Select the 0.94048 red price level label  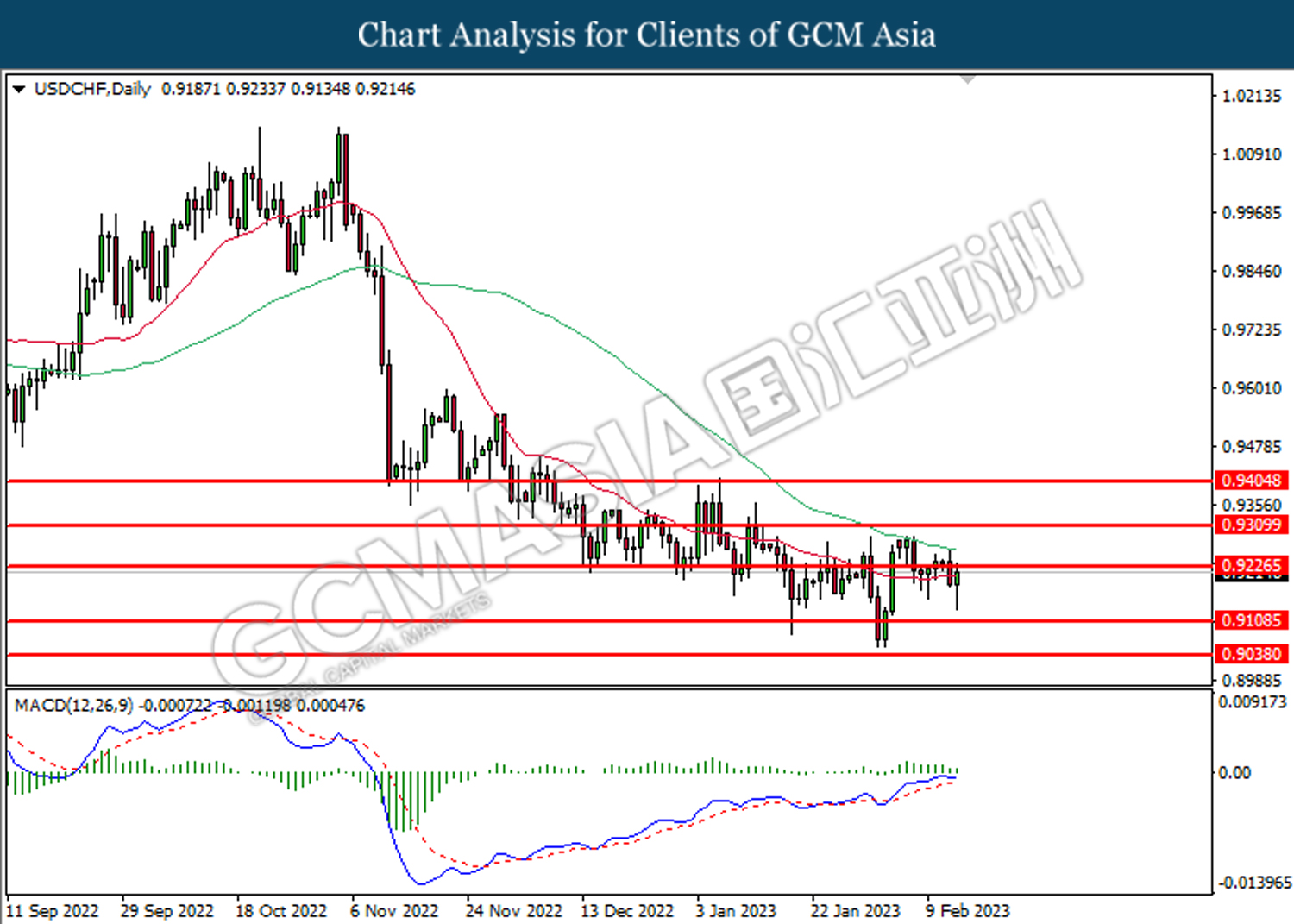click(1252, 480)
